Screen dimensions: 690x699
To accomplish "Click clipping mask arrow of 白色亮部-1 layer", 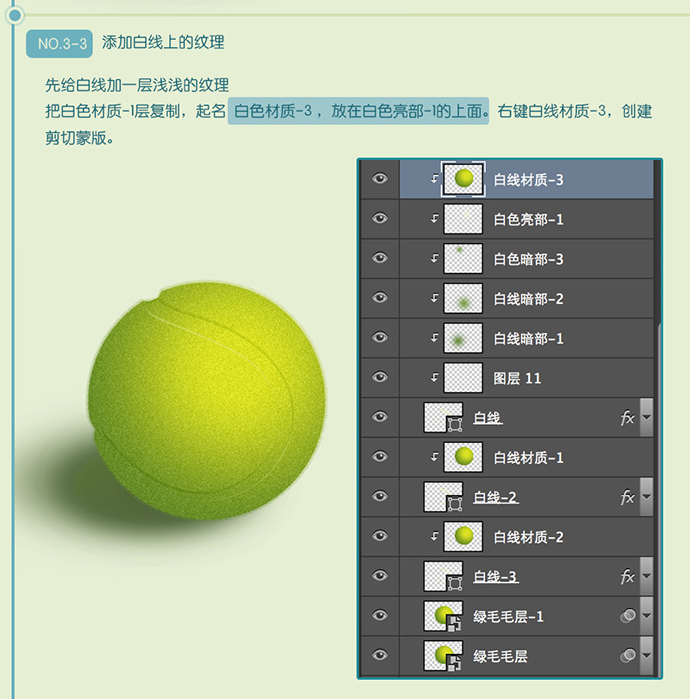I will 434,219.
